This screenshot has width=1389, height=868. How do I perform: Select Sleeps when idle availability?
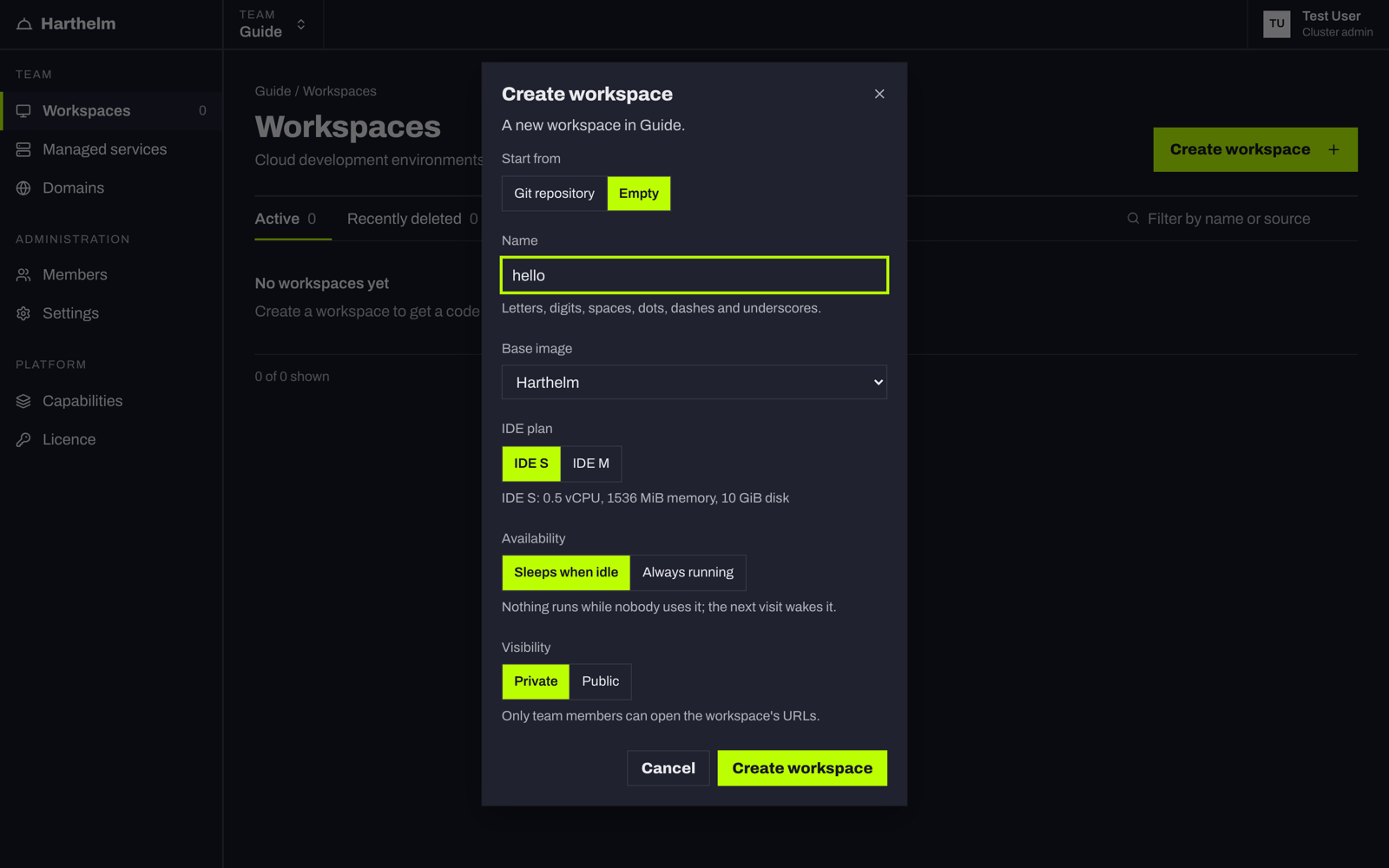coord(566,573)
